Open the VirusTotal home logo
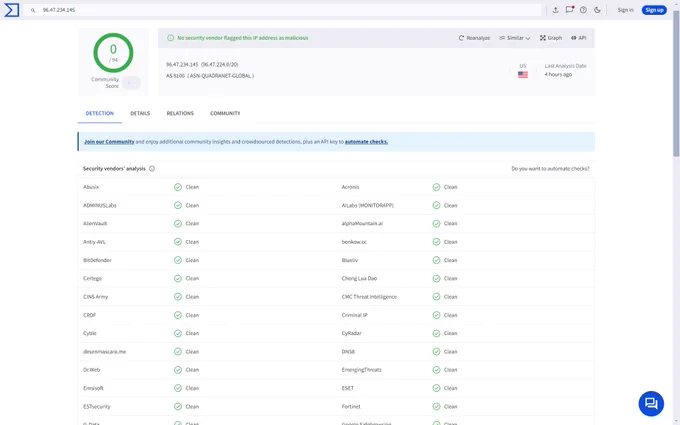The width and height of the screenshot is (680, 425). tap(12, 10)
